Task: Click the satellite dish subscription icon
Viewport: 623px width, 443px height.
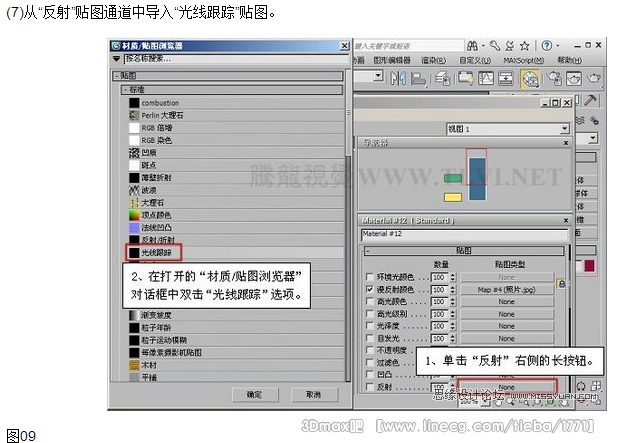Action: point(510,46)
